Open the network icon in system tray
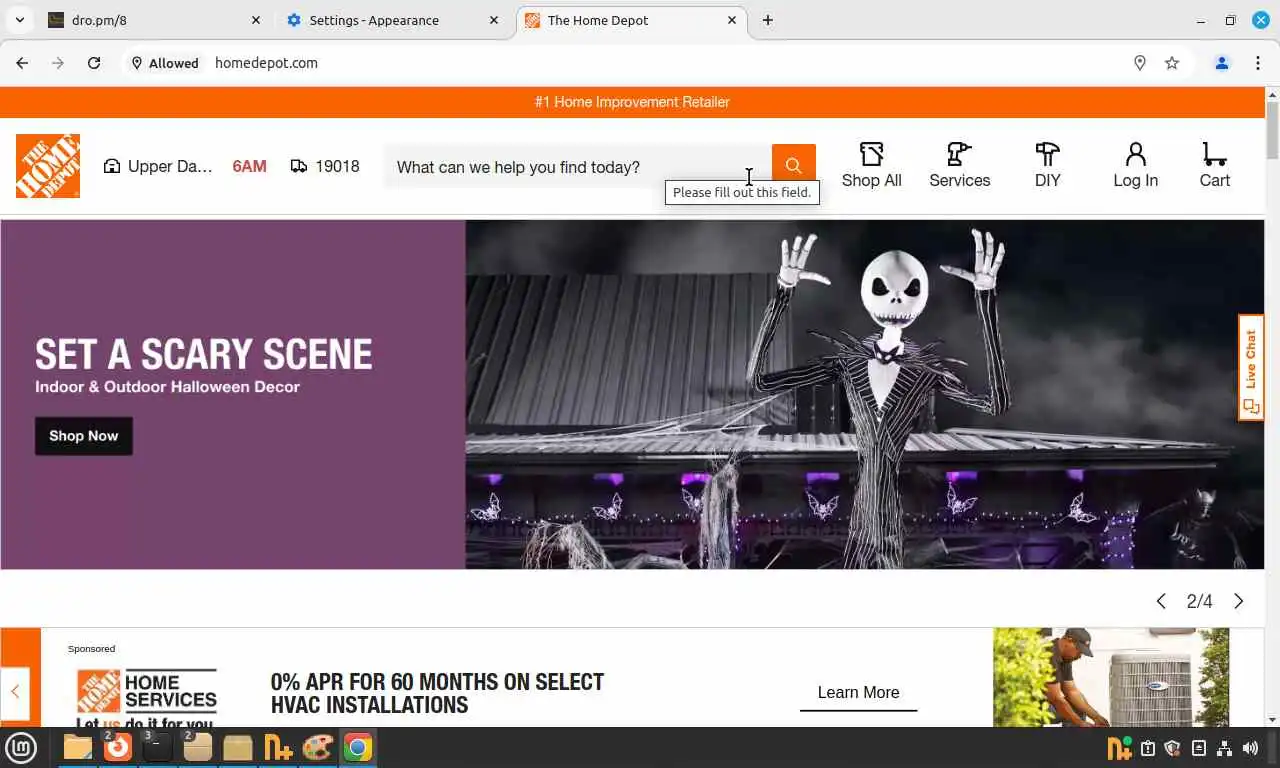The width and height of the screenshot is (1280, 768). (x=1225, y=748)
